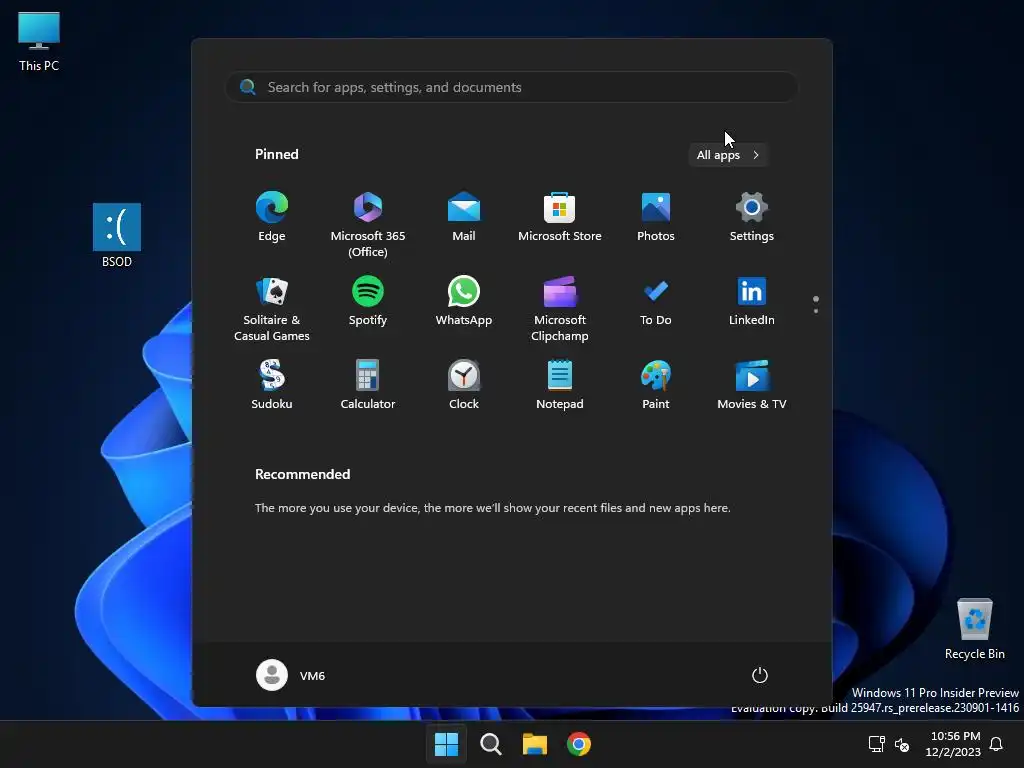Open the Paint app
The image size is (1024, 768).
tap(656, 385)
